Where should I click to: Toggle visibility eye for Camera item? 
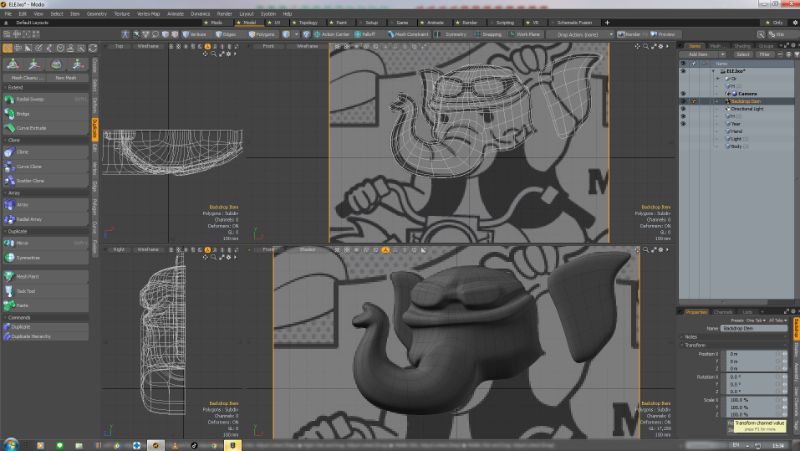683,94
